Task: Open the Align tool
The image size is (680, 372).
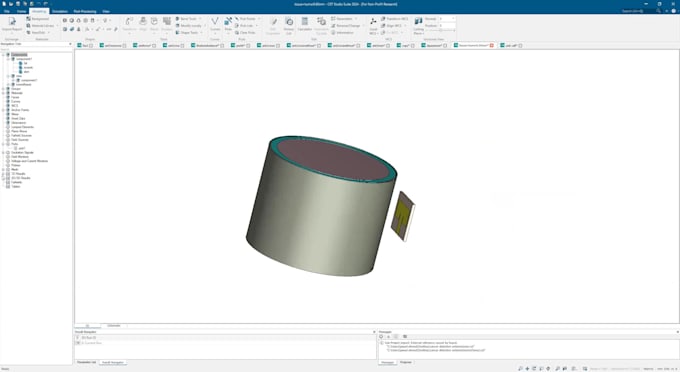Action: coord(143,24)
